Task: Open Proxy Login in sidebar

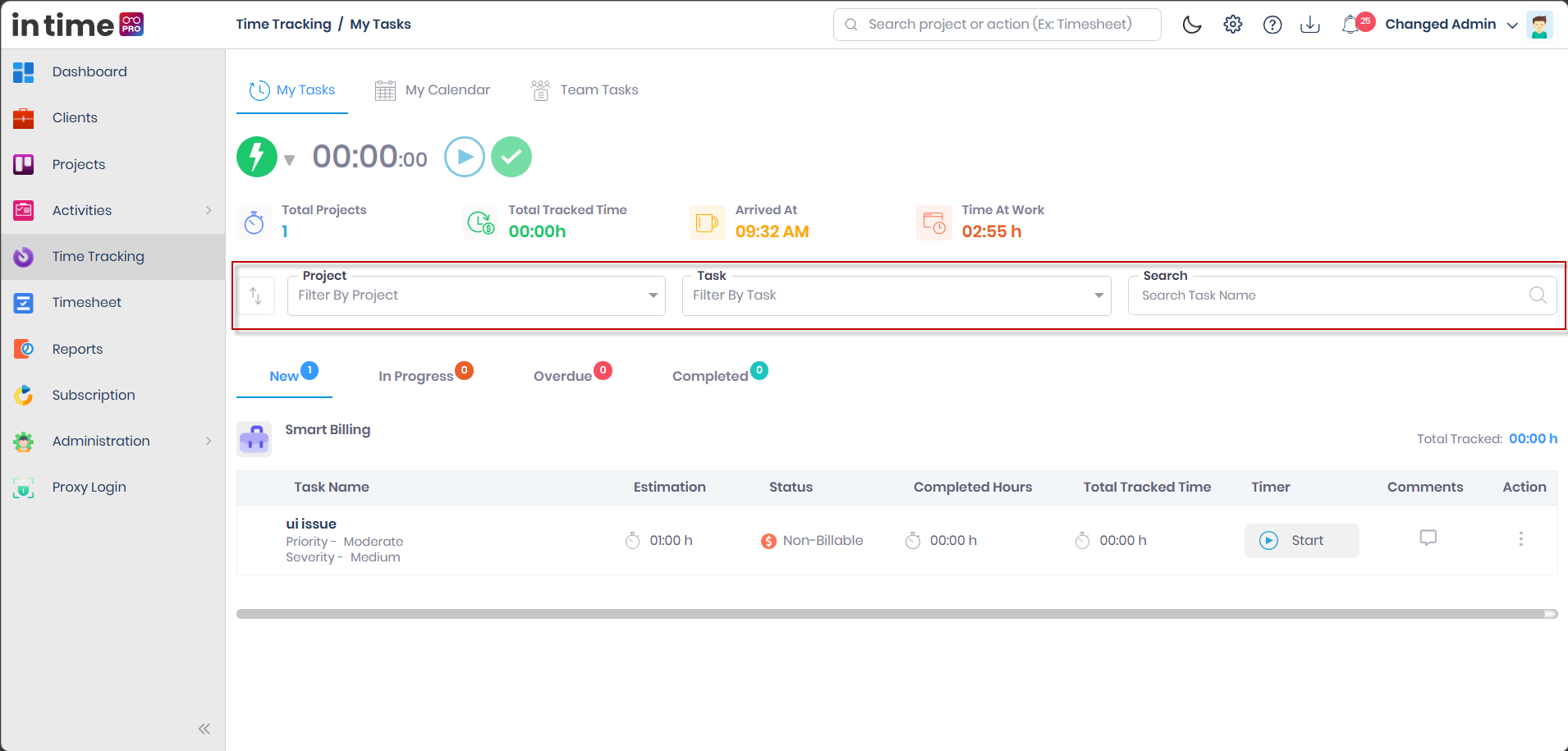Action: click(113, 487)
